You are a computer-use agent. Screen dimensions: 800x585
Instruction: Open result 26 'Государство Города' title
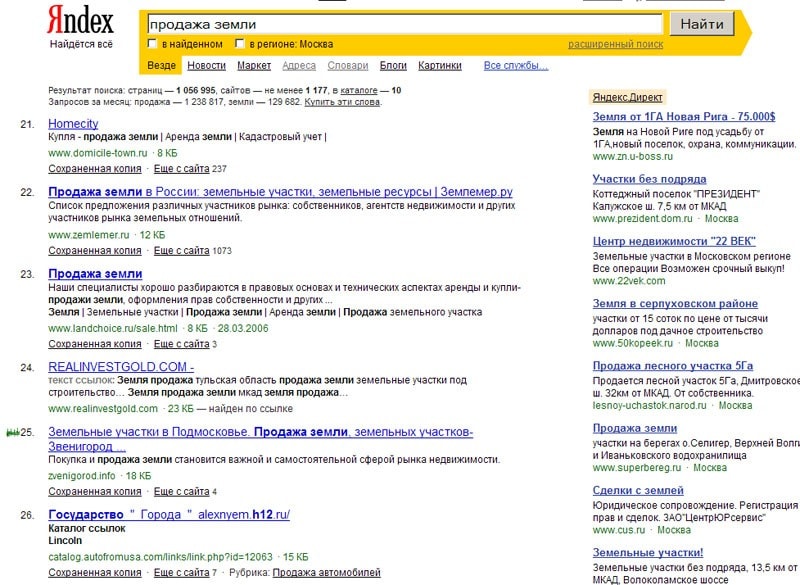click(169, 515)
